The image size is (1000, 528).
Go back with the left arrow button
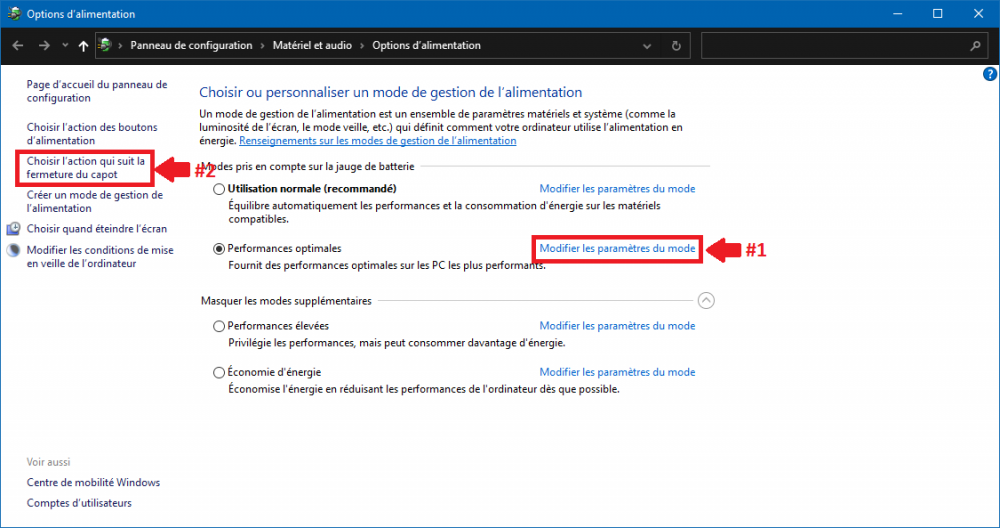[x=18, y=46]
